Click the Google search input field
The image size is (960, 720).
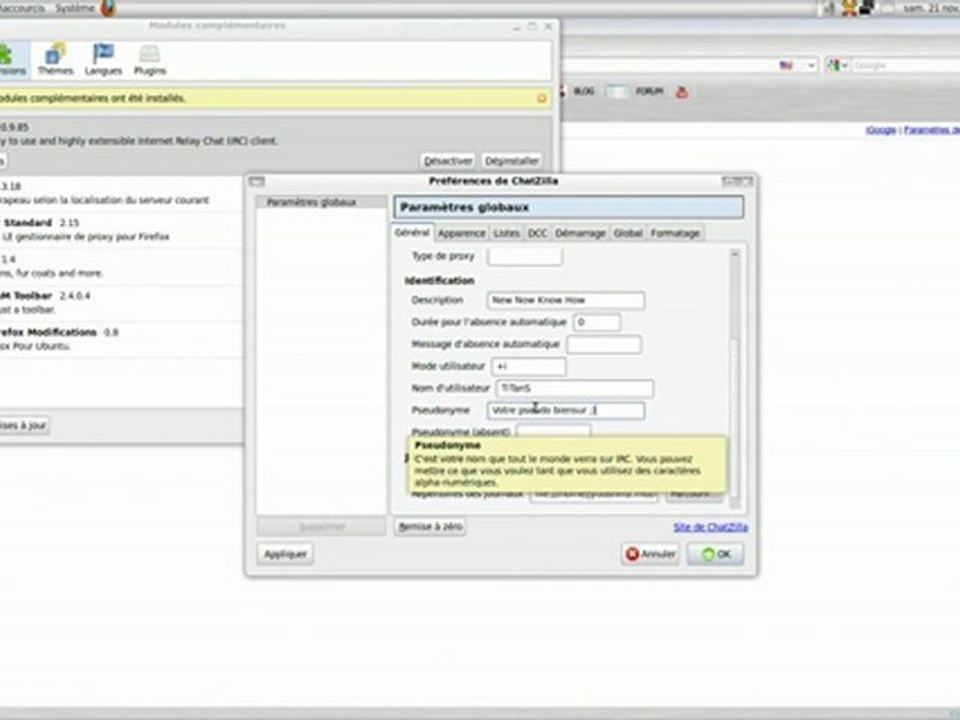click(905, 65)
